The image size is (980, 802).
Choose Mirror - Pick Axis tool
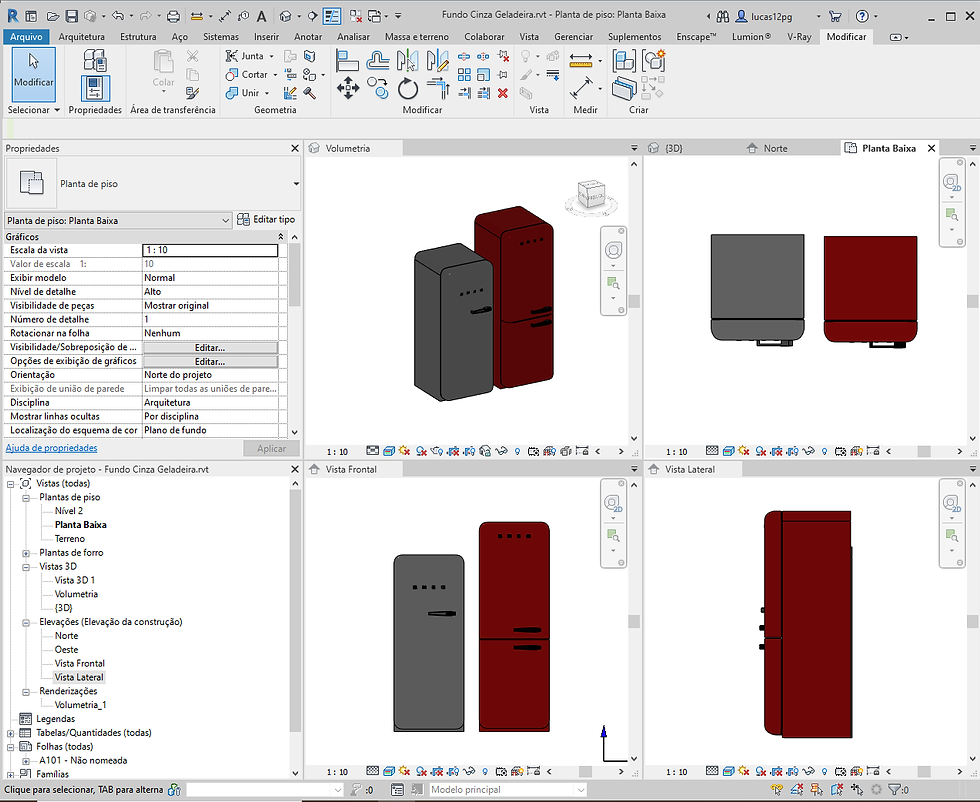pos(408,61)
